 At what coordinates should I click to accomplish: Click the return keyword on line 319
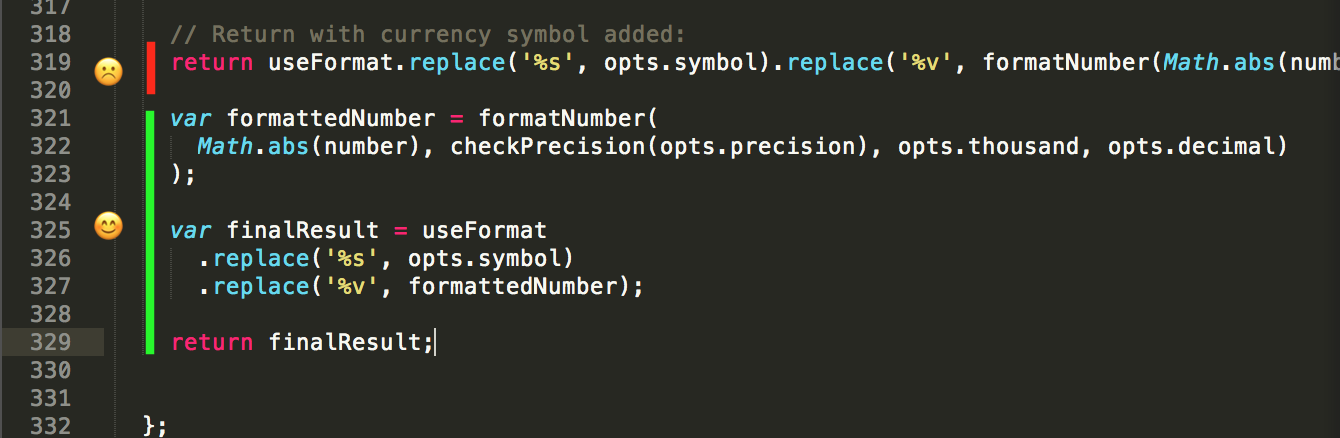click(212, 63)
